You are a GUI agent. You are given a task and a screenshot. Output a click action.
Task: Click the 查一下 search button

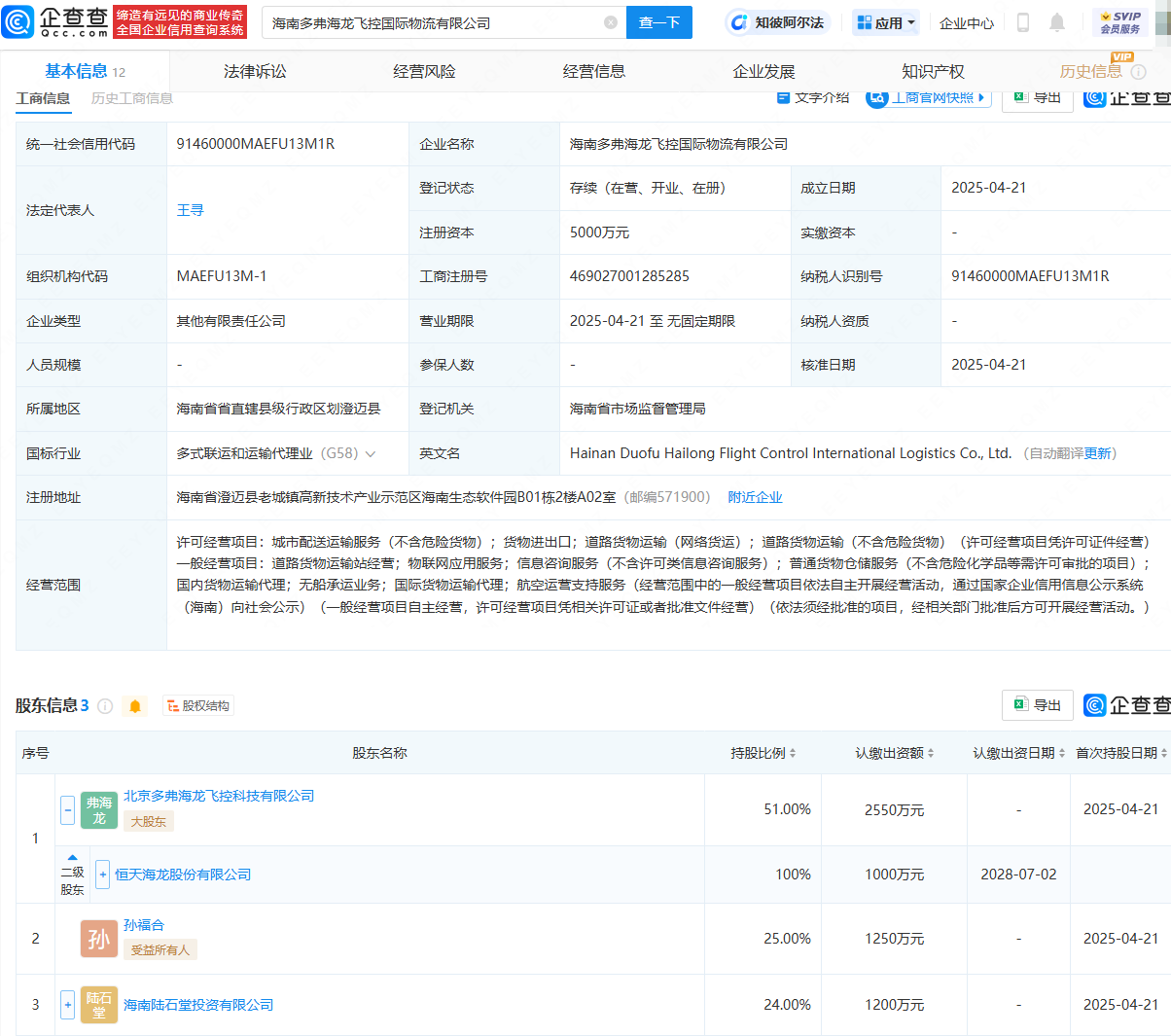pos(658,22)
